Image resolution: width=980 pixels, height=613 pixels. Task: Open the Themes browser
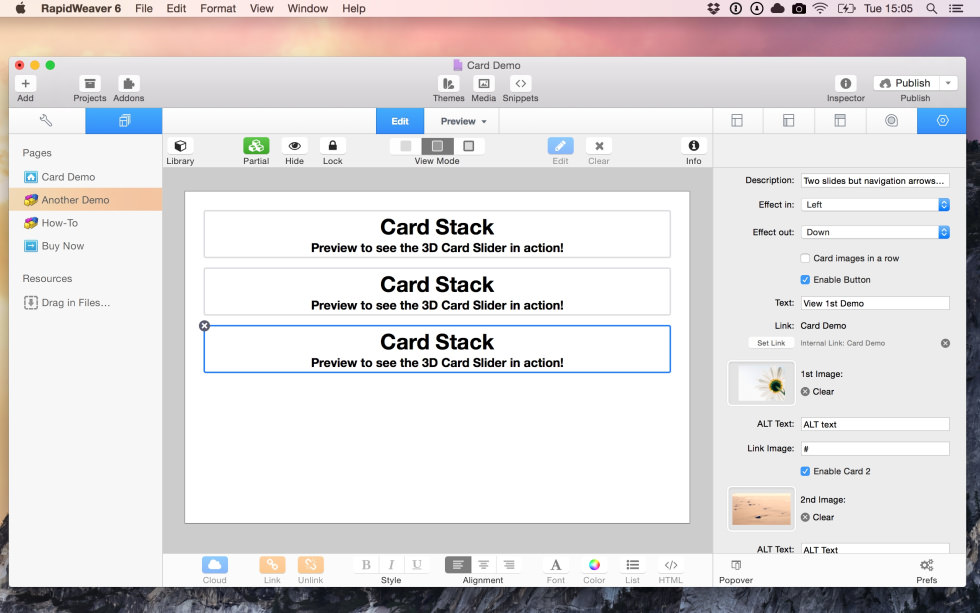click(x=448, y=84)
